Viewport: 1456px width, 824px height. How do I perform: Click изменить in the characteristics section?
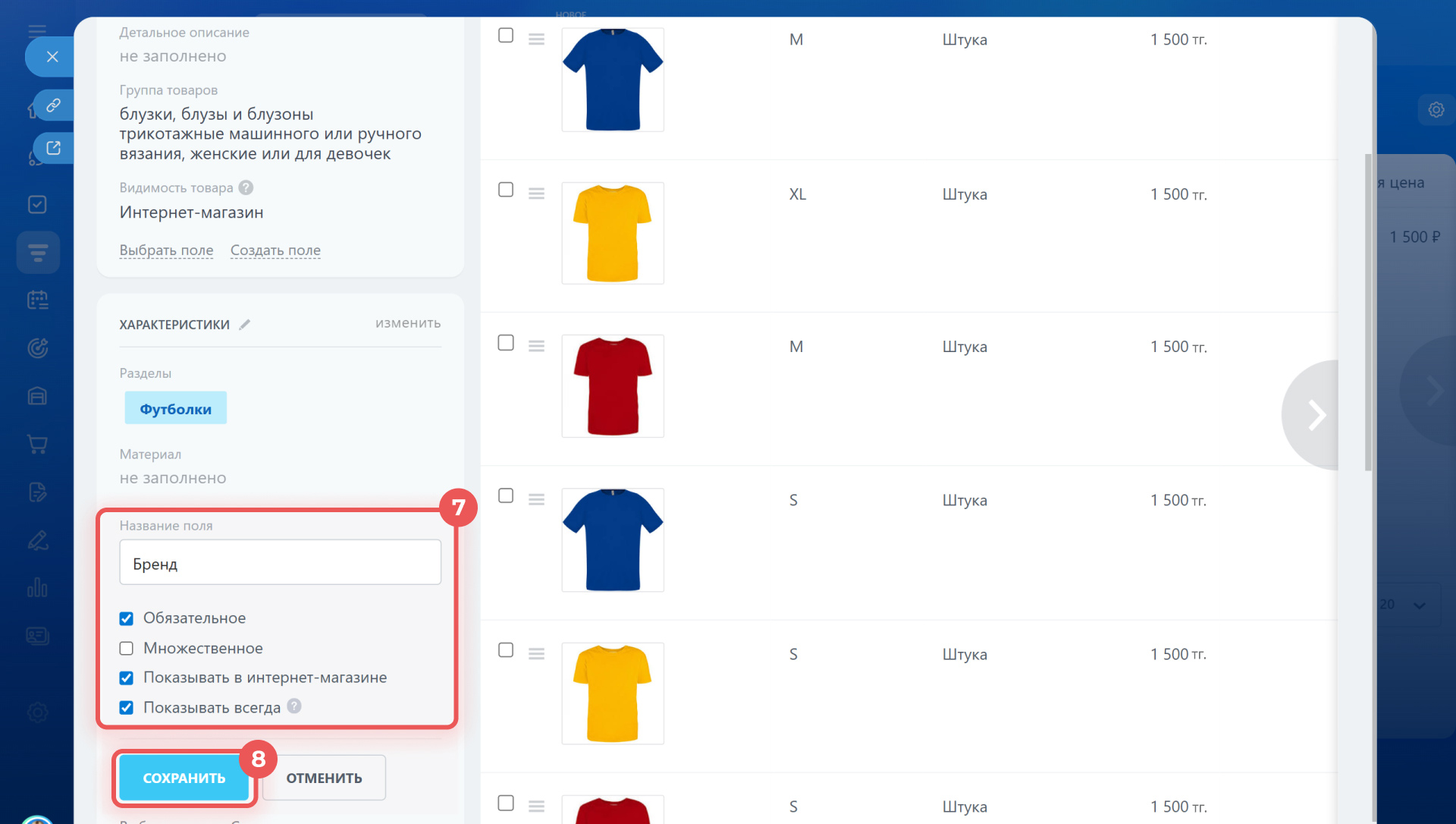408,323
